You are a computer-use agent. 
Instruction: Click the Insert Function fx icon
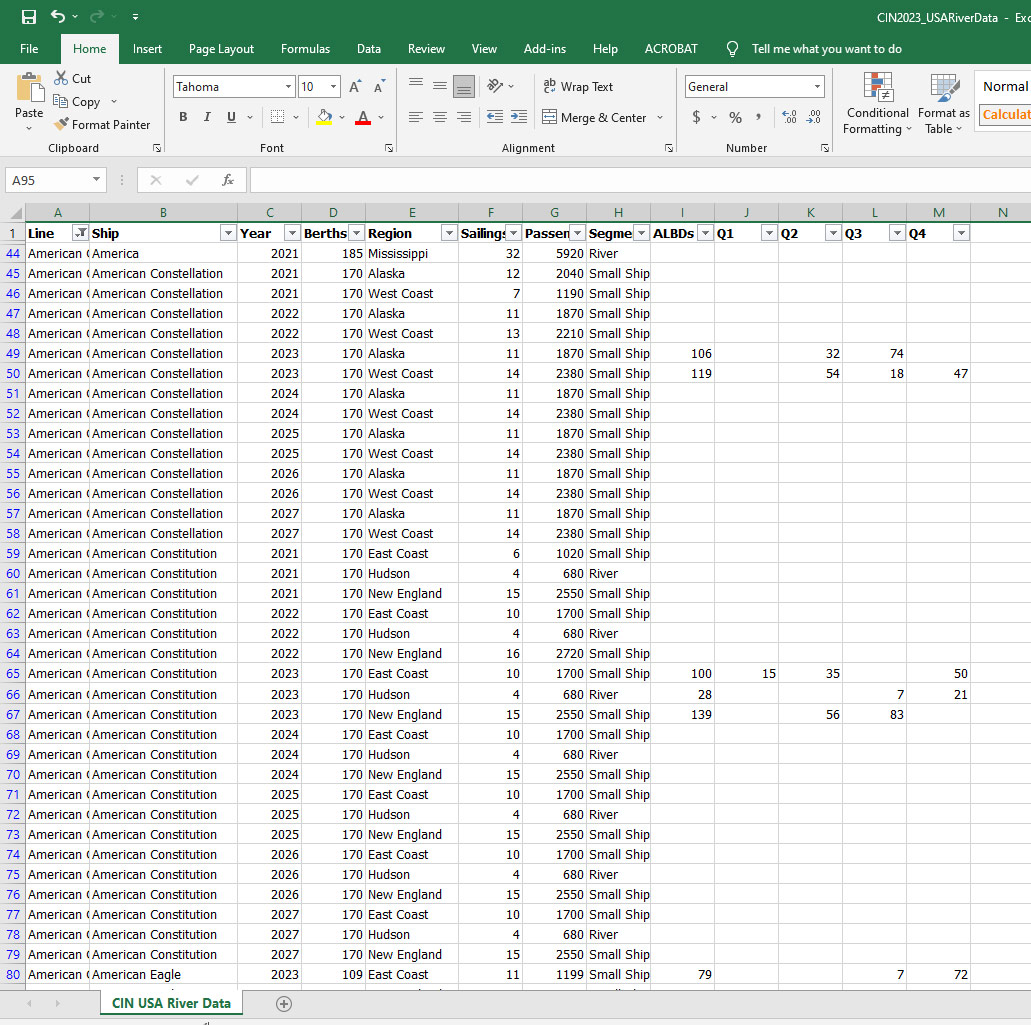pyautogui.click(x=228, y=180)
